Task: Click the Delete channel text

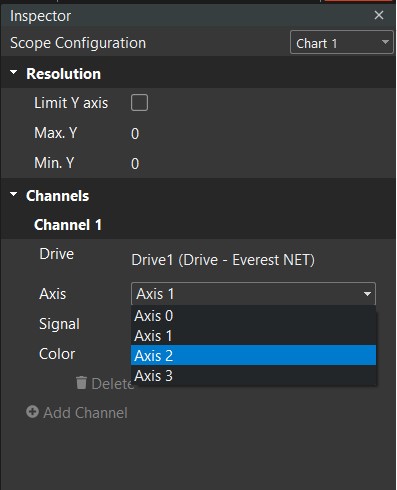Action: 113,384
